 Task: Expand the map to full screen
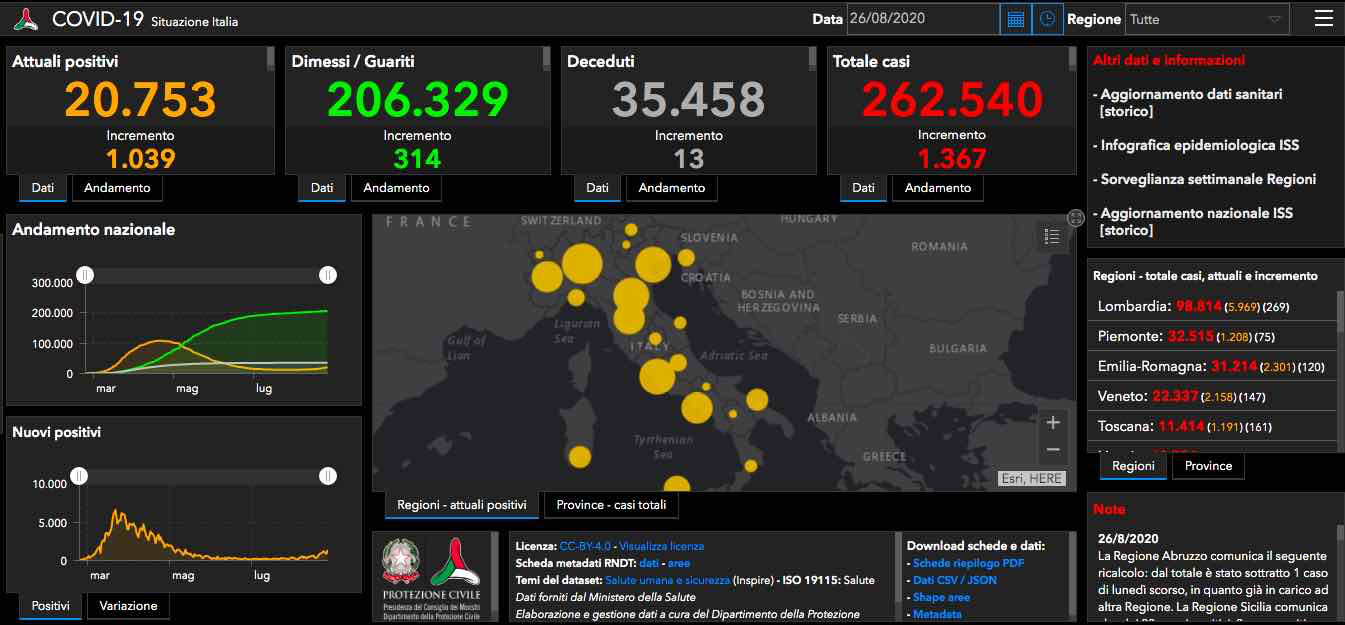1076,218
